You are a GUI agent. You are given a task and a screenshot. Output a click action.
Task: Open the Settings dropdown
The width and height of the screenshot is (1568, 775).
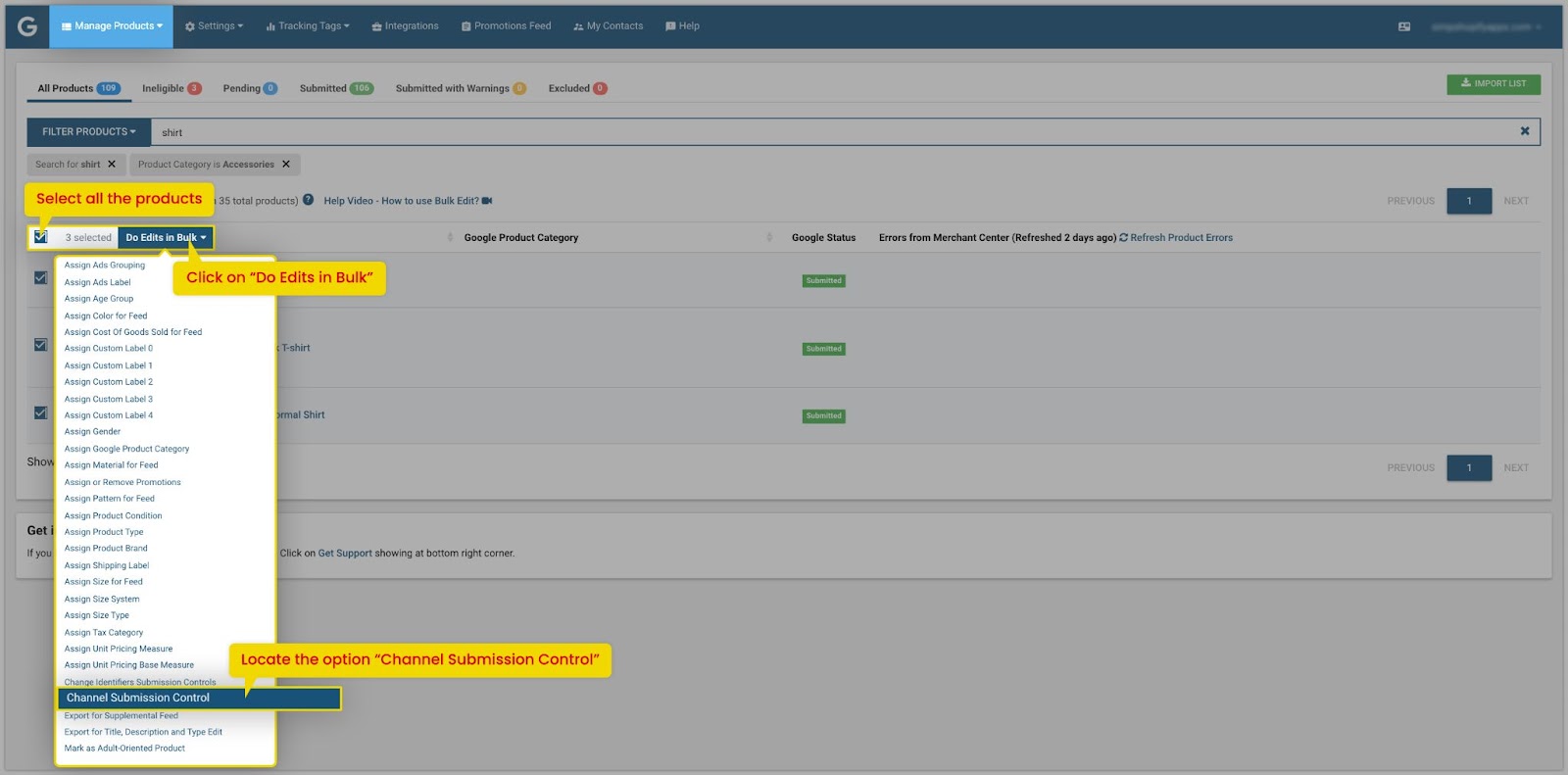(214, 26)
